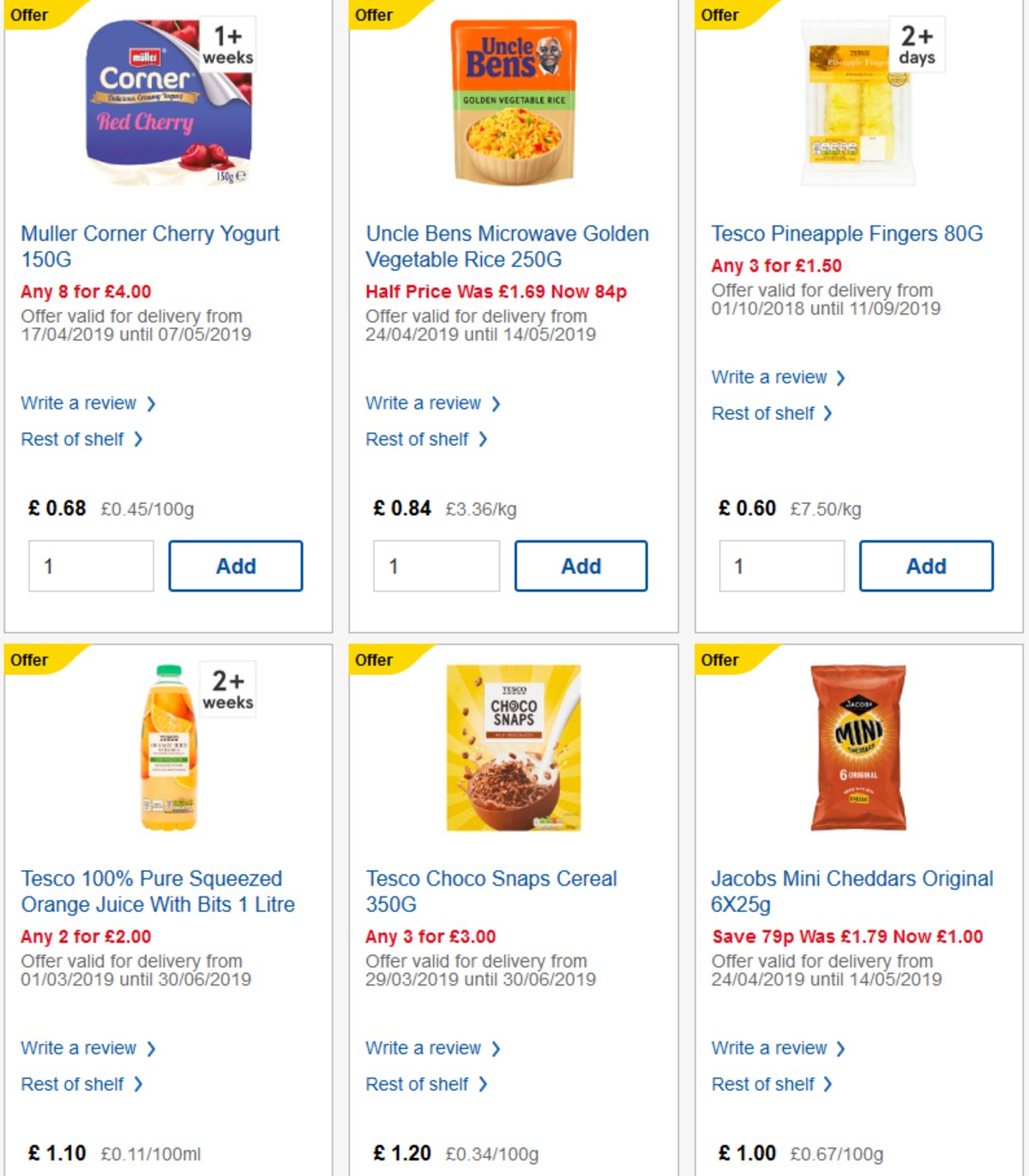Image resolution: width=1029 pixels, height=1176 pixels.
Task: Open the Jacobs Mini Cheddars Original product page
Action: tap(851, 891)
